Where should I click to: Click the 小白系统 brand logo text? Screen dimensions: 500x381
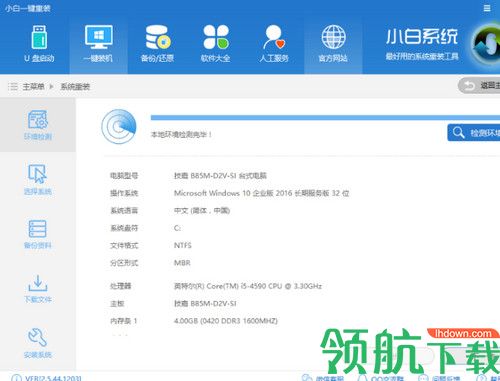click(422, 36)
